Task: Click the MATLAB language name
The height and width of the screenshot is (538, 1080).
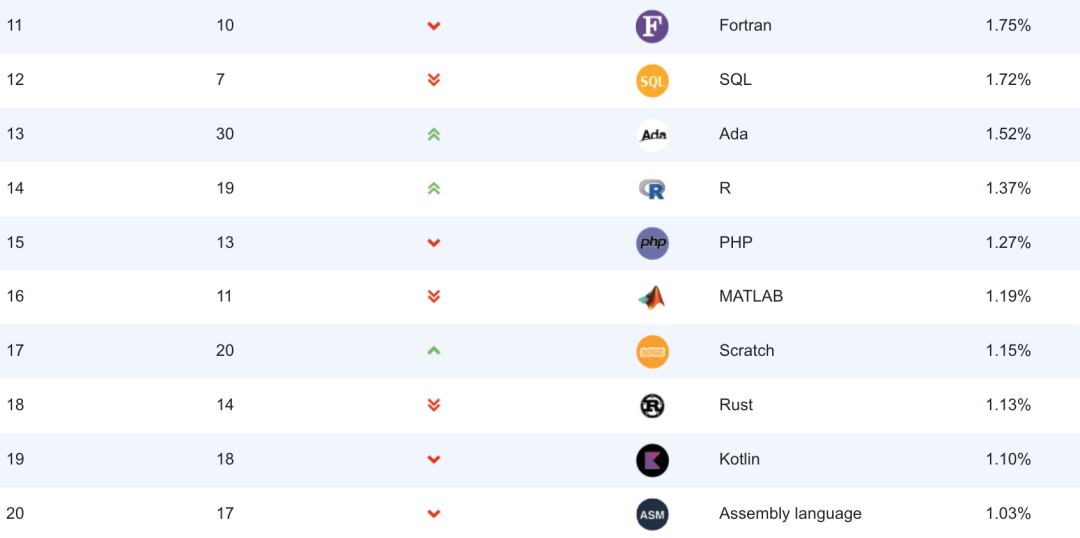Action: 751,296
